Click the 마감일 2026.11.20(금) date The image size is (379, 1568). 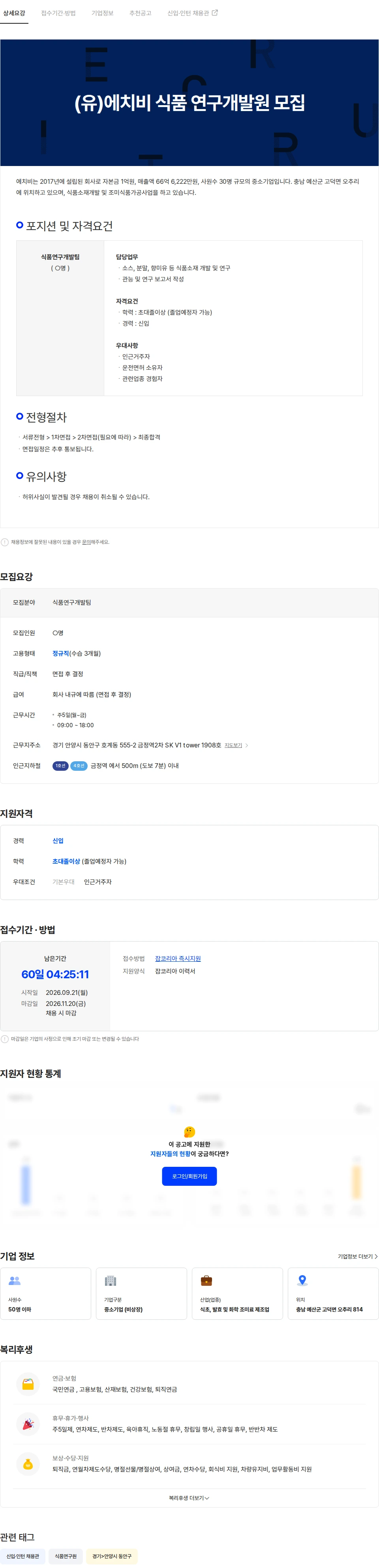(66, 1004)
